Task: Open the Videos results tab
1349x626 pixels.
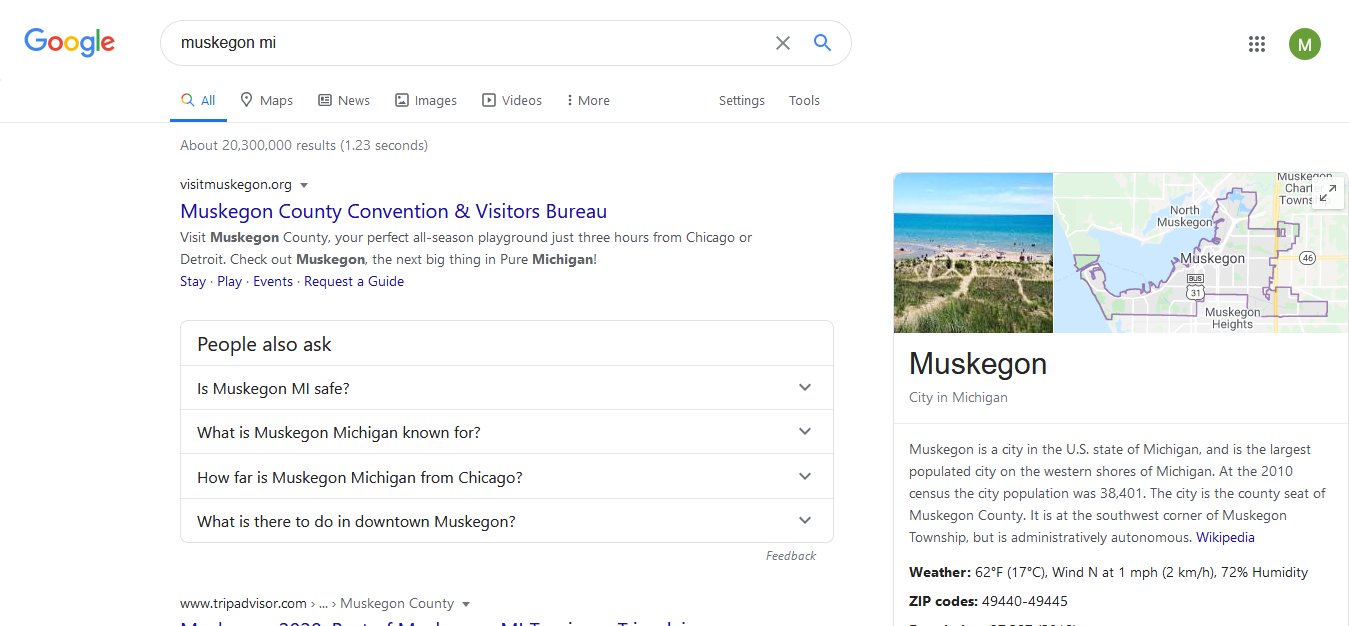Action: click(512, 100)
